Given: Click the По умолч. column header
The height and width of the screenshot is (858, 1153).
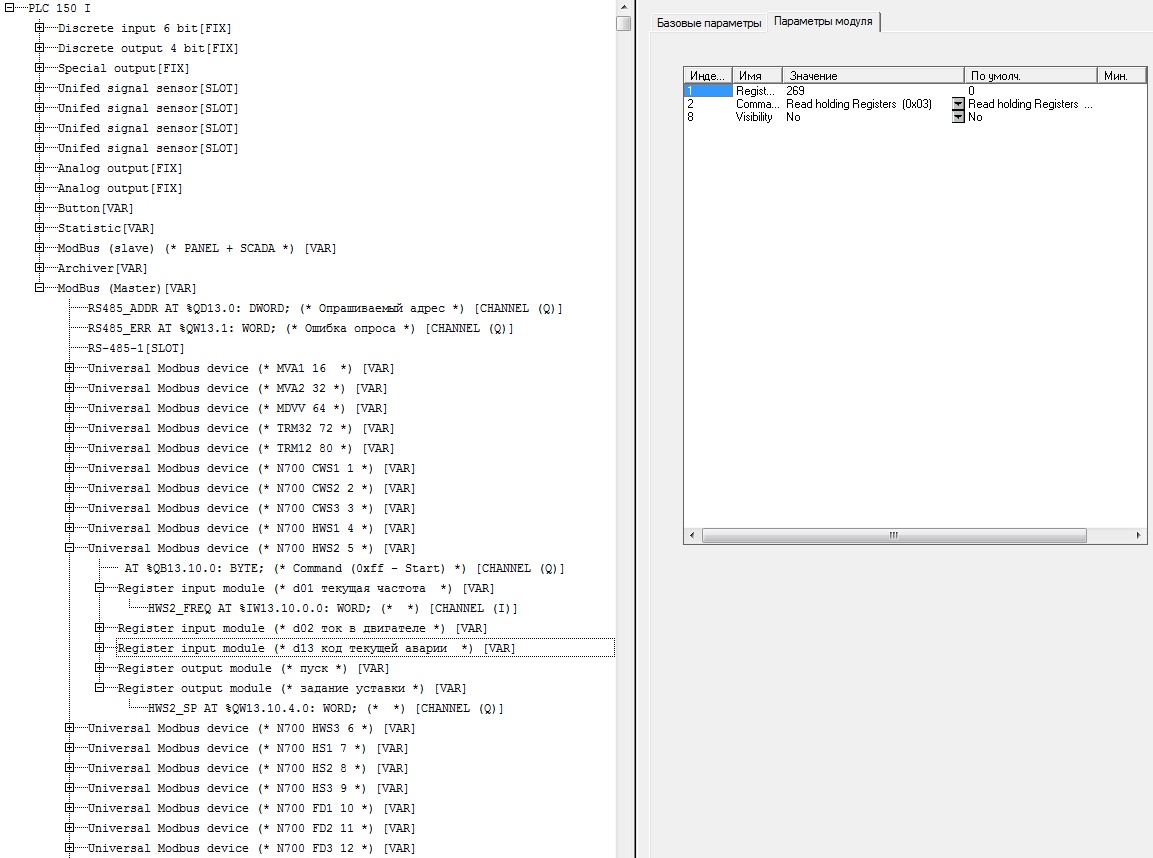Looking at the screenshot, I should coord(1030,75).
